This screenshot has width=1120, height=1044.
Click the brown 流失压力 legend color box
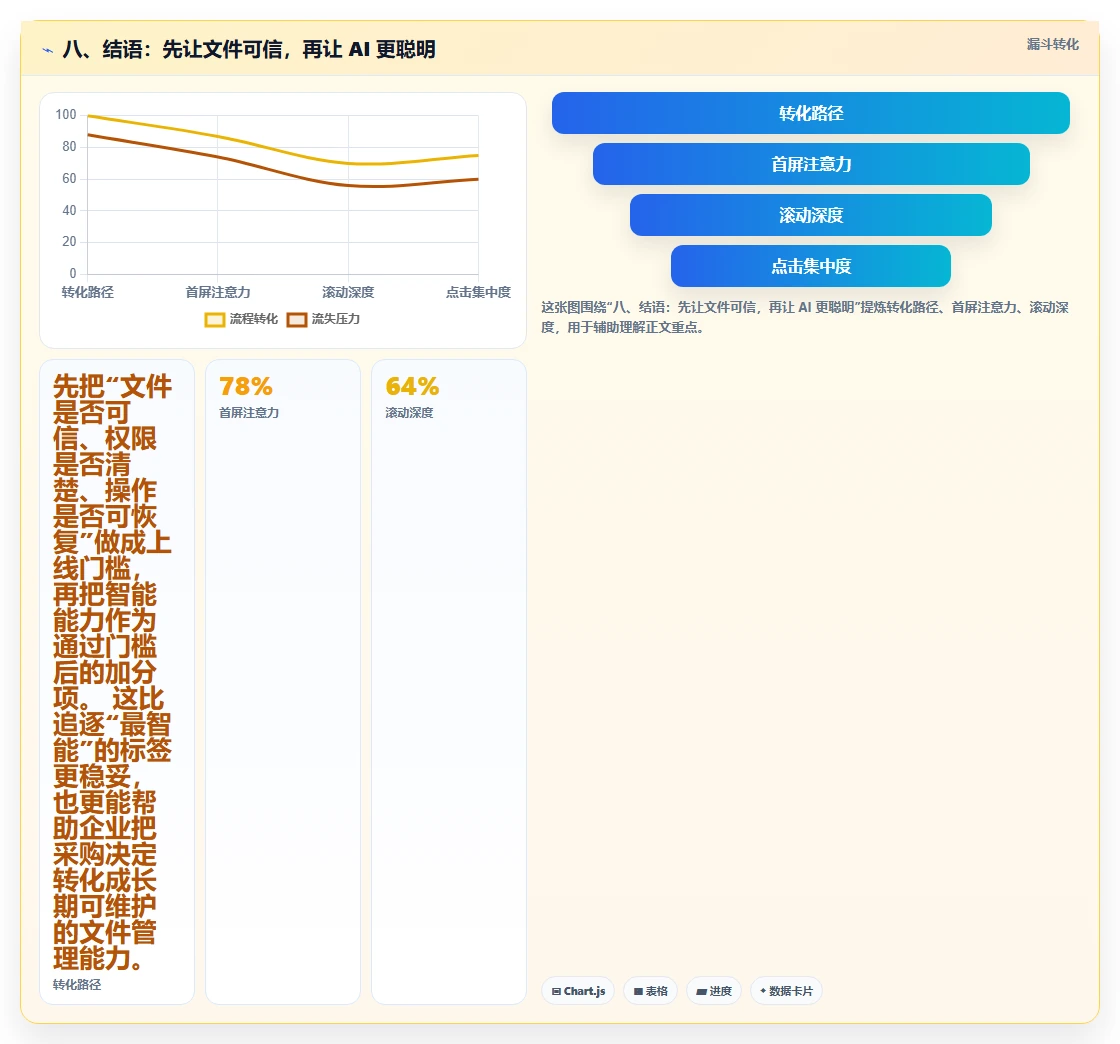(x=296, y=320)
